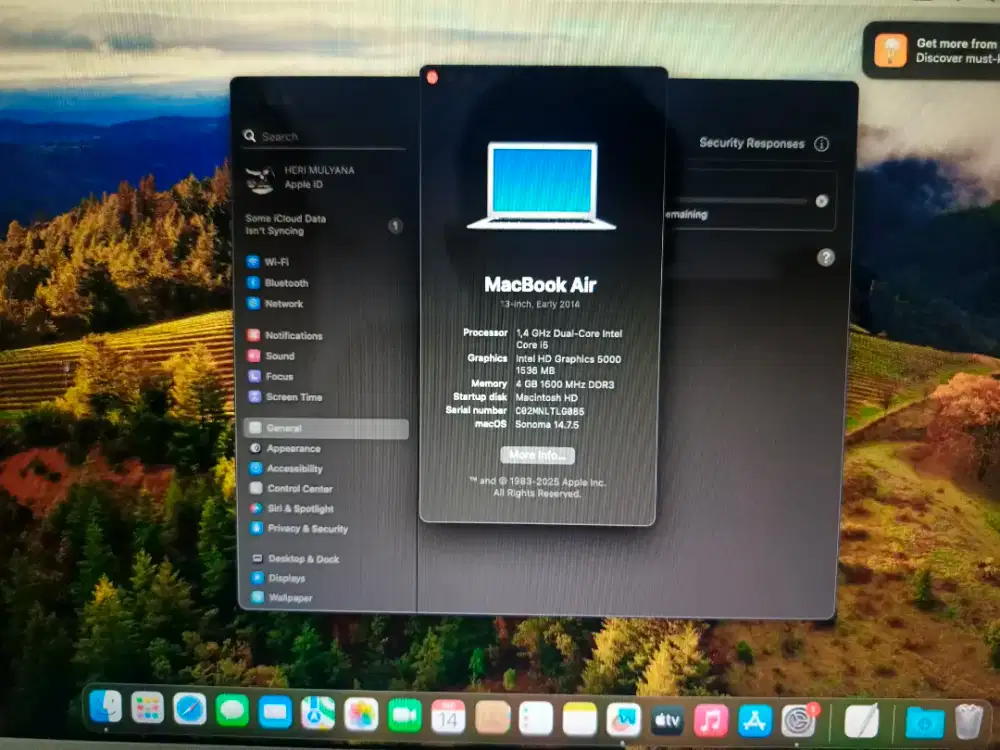Viewport: 1000px width, 750px height.
Task: Open Sound settings
Action: click(x=280, y=356)
